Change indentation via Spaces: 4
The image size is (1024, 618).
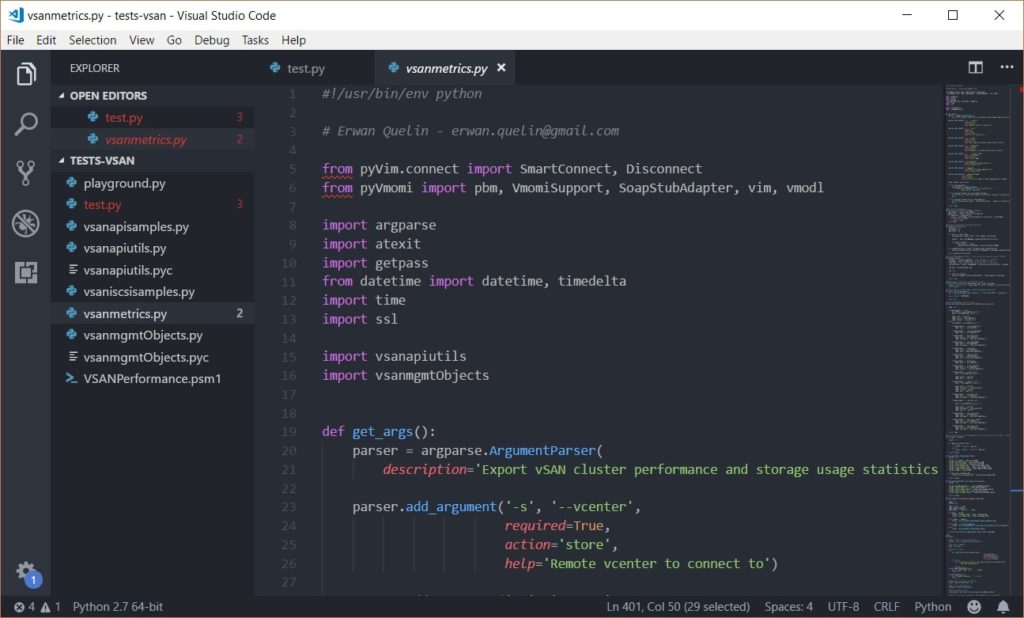(x=789, y=607)
